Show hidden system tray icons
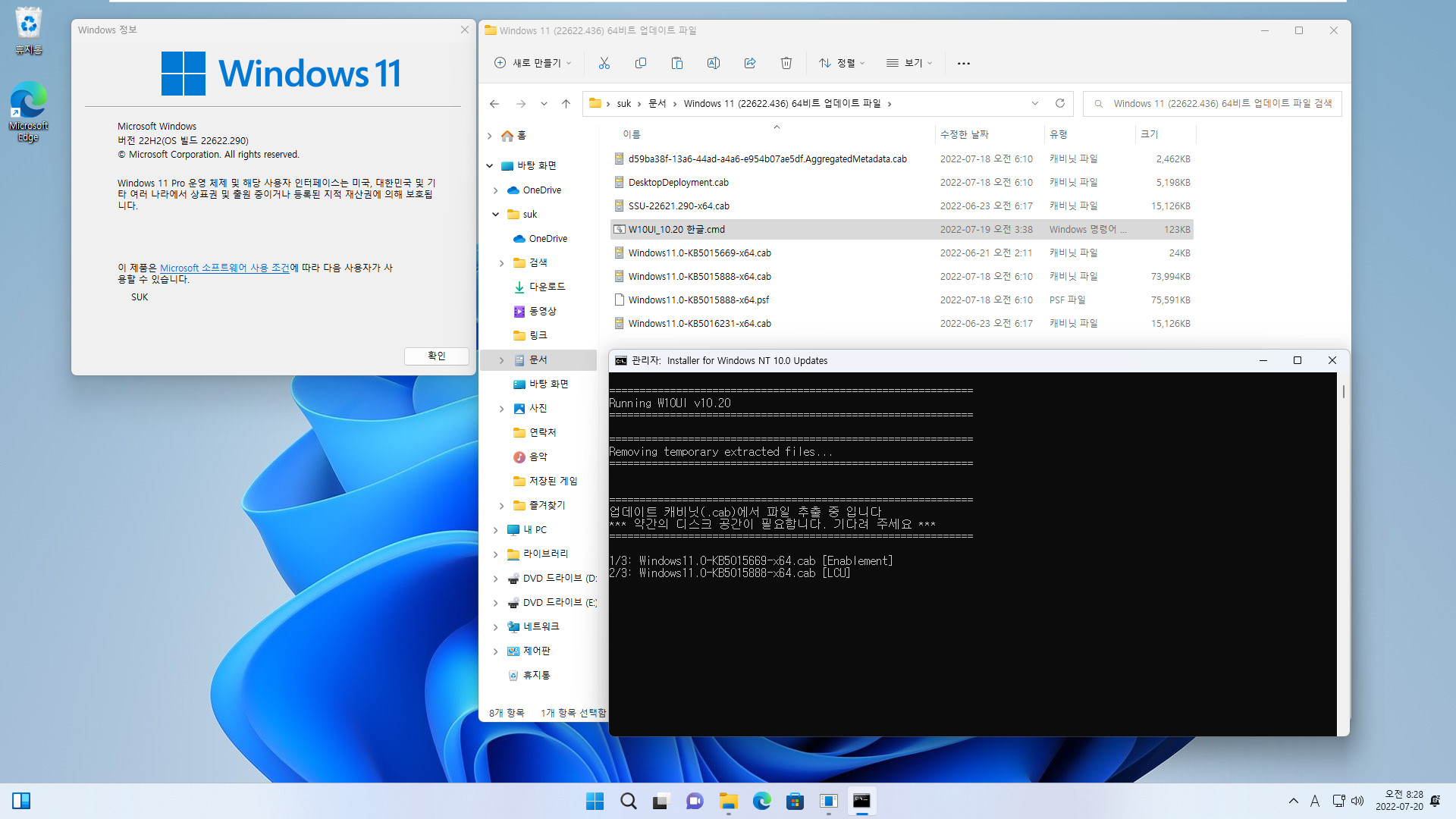This screenshot has width=1456, height=819. (1294, 801)
